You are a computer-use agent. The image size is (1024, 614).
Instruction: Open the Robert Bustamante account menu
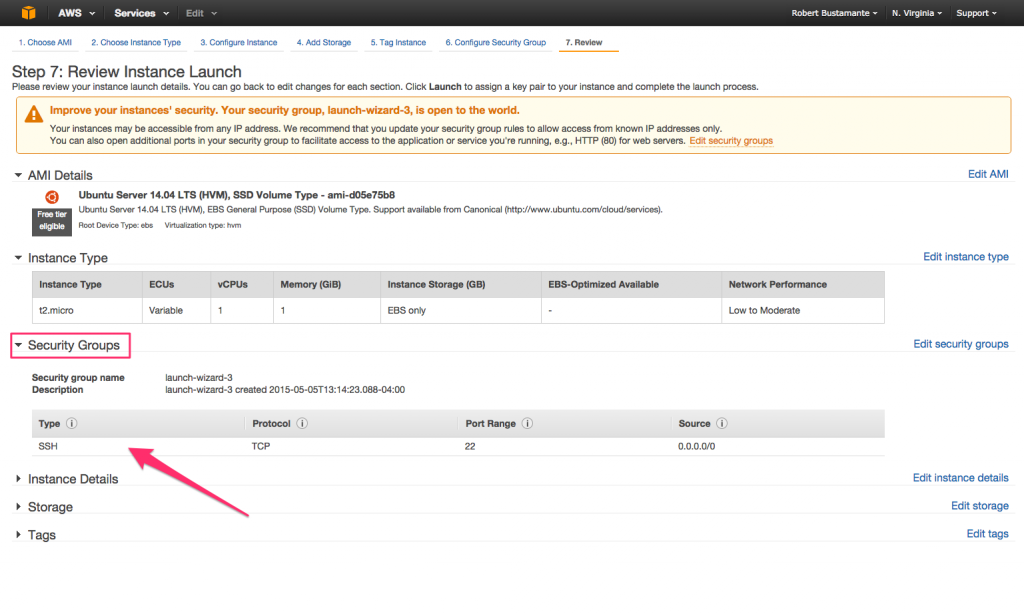coord(834,13)
